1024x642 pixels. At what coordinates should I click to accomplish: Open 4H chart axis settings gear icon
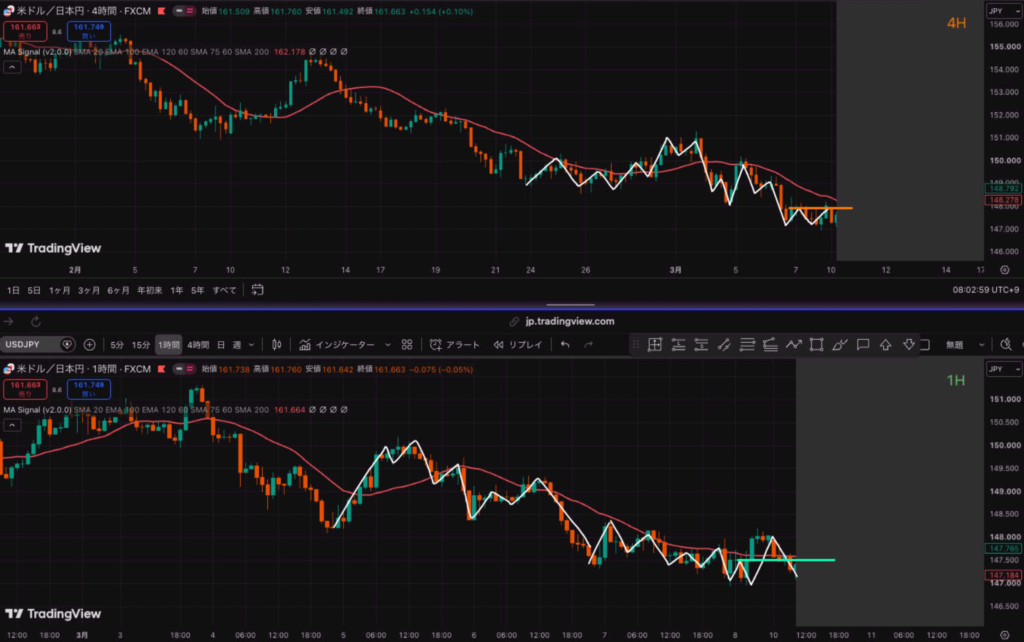1004,270
